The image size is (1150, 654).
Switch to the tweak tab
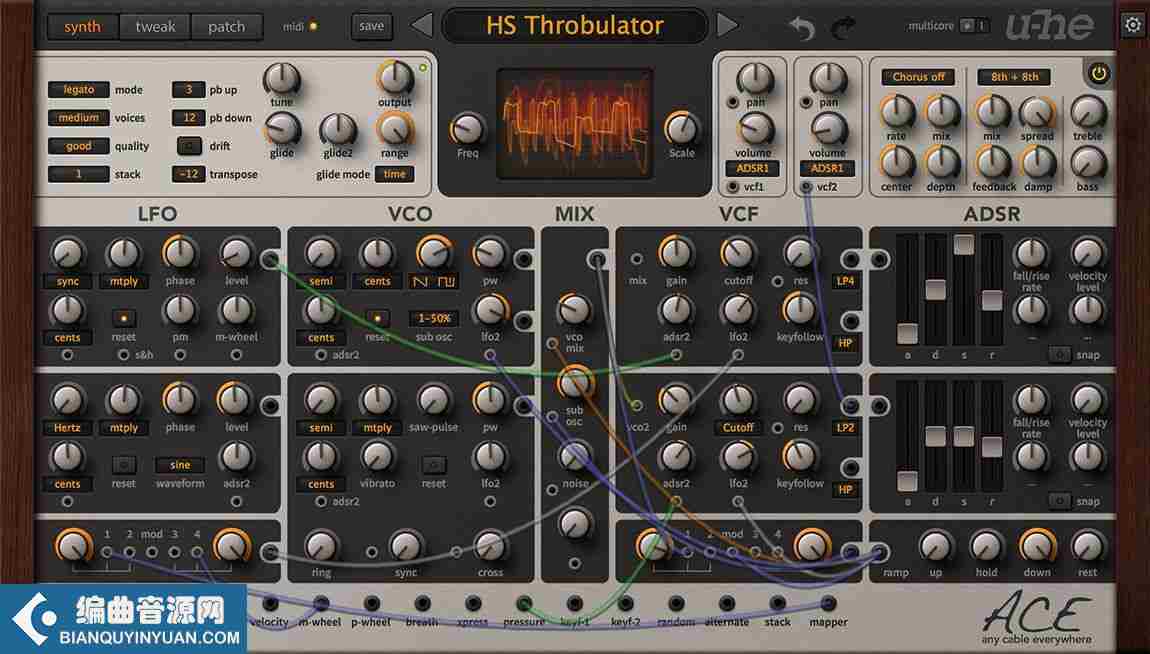click(x=155, y=27)
